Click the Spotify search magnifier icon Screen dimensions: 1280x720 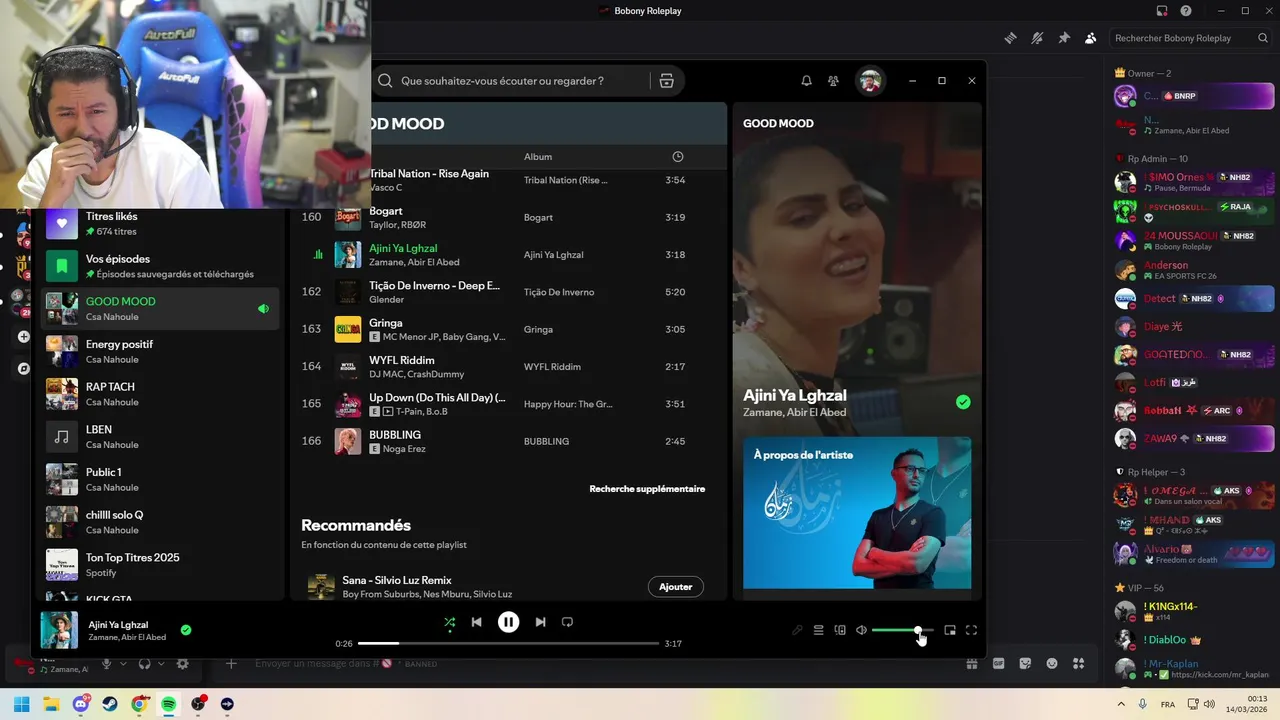385,81
